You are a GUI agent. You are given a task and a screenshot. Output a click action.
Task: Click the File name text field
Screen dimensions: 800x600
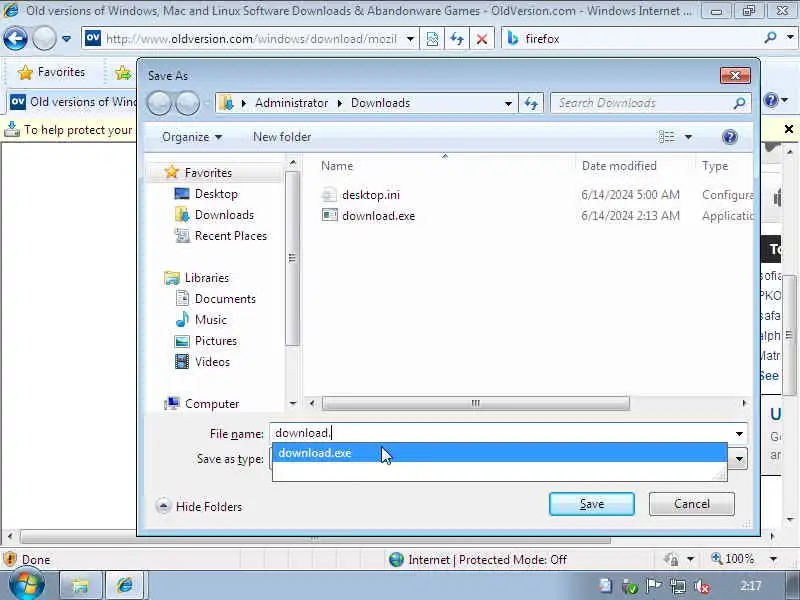500,433
